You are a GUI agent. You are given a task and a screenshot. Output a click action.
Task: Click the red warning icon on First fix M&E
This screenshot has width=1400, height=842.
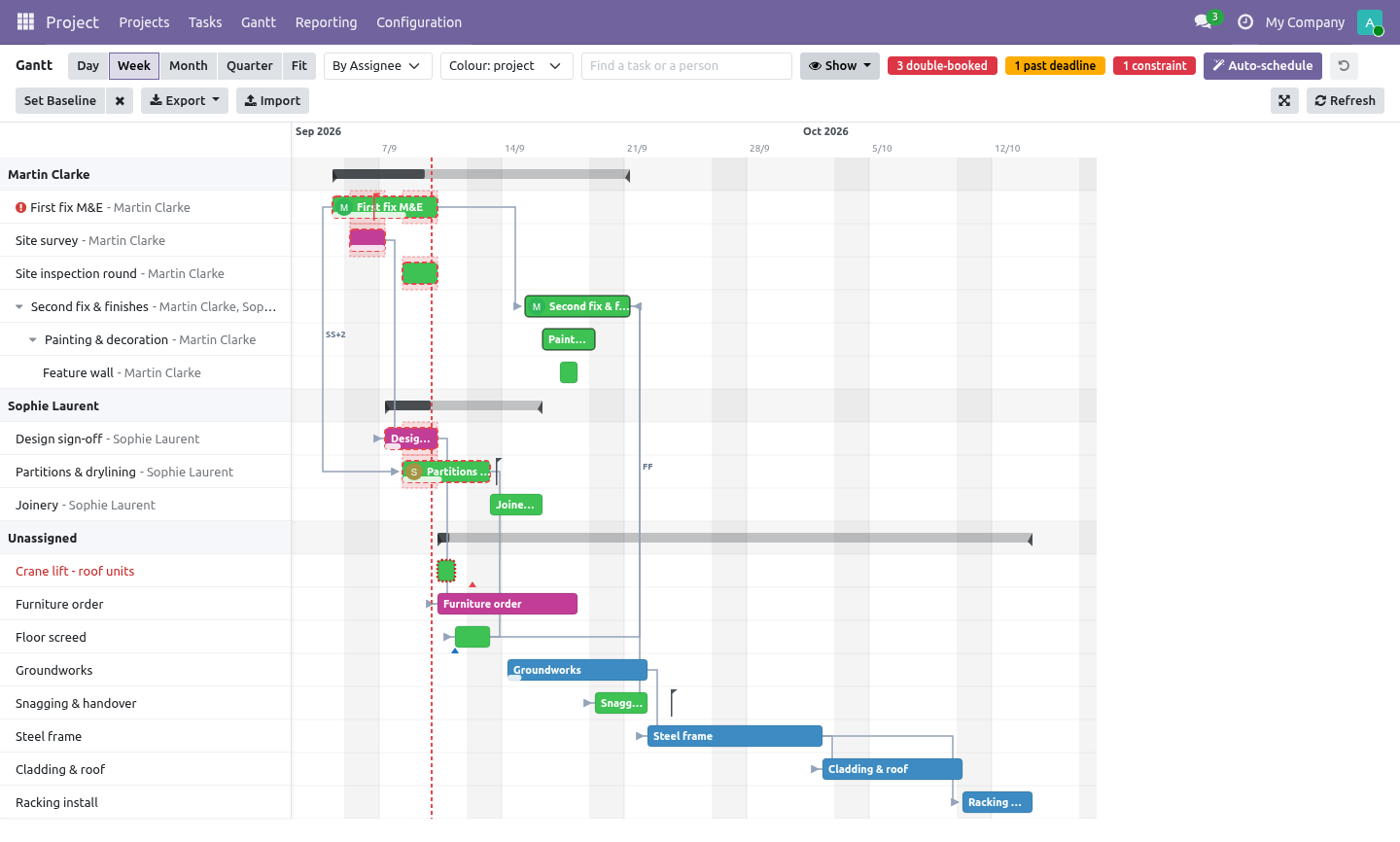click(x=20, y=207)
